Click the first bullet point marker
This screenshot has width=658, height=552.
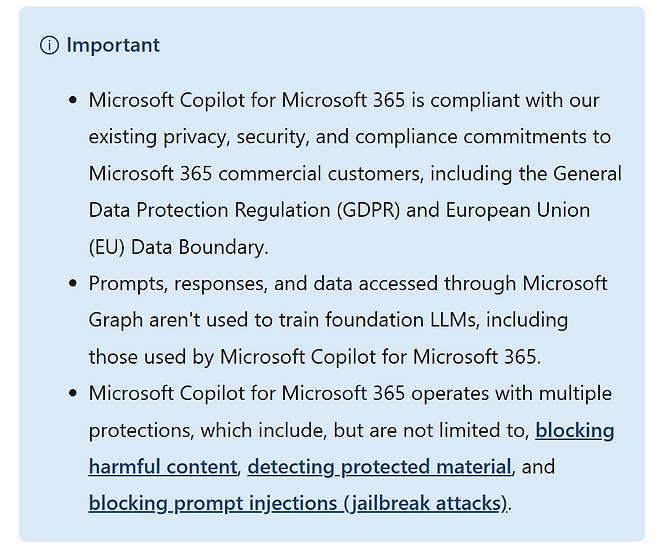click(x=72, y=101)
